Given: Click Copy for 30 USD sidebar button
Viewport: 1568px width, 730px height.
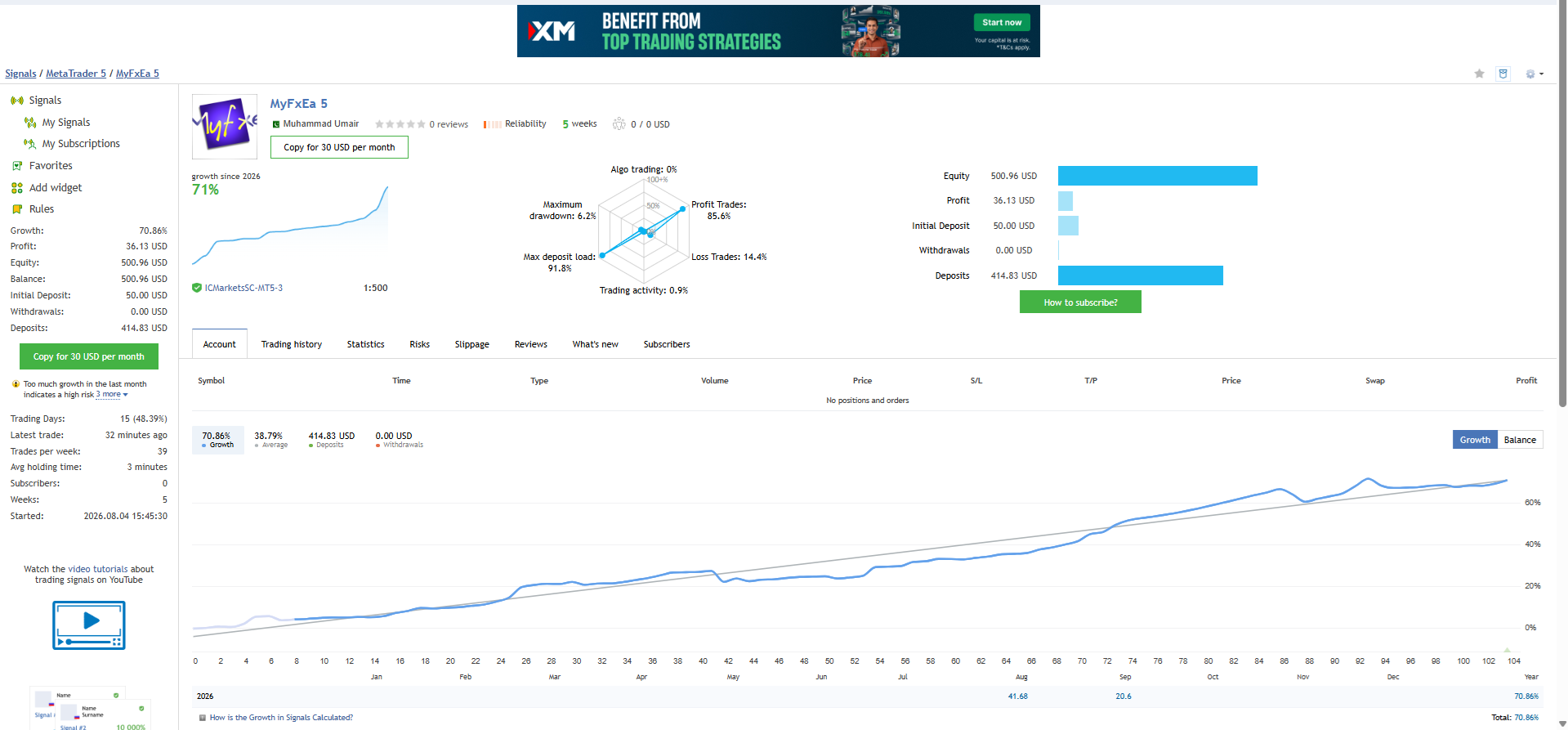Looking at the screenshot, I should coord(89,356).
